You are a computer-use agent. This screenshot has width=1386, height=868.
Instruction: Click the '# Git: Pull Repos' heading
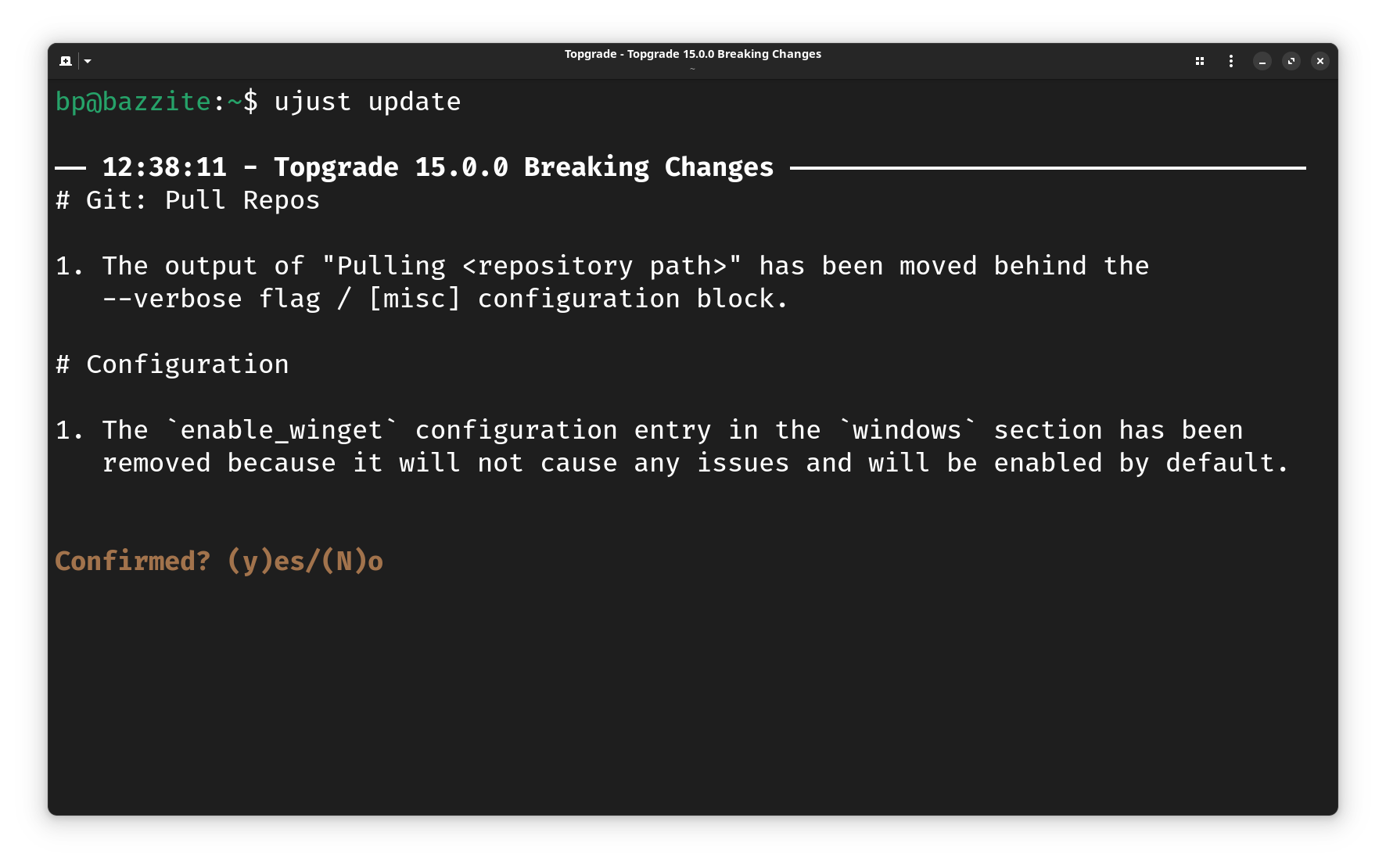pyautogui.click(x=188, y=200)
